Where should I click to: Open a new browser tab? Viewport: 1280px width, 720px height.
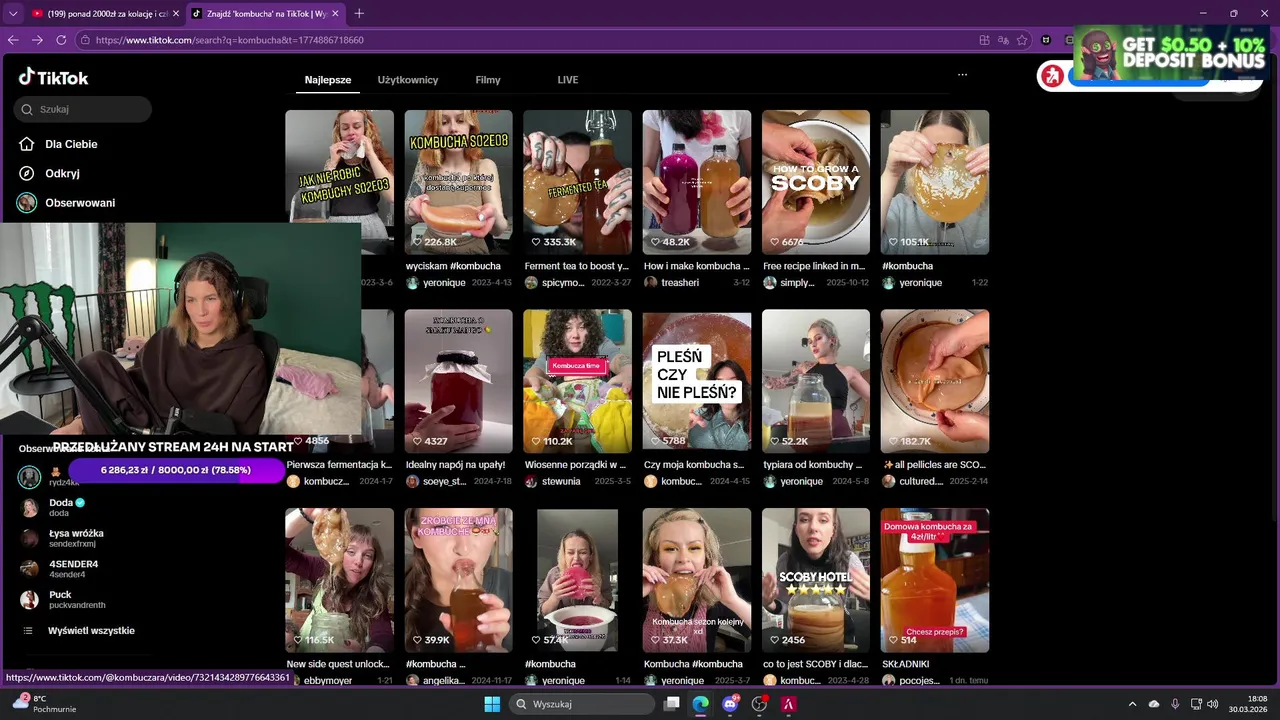359,13
